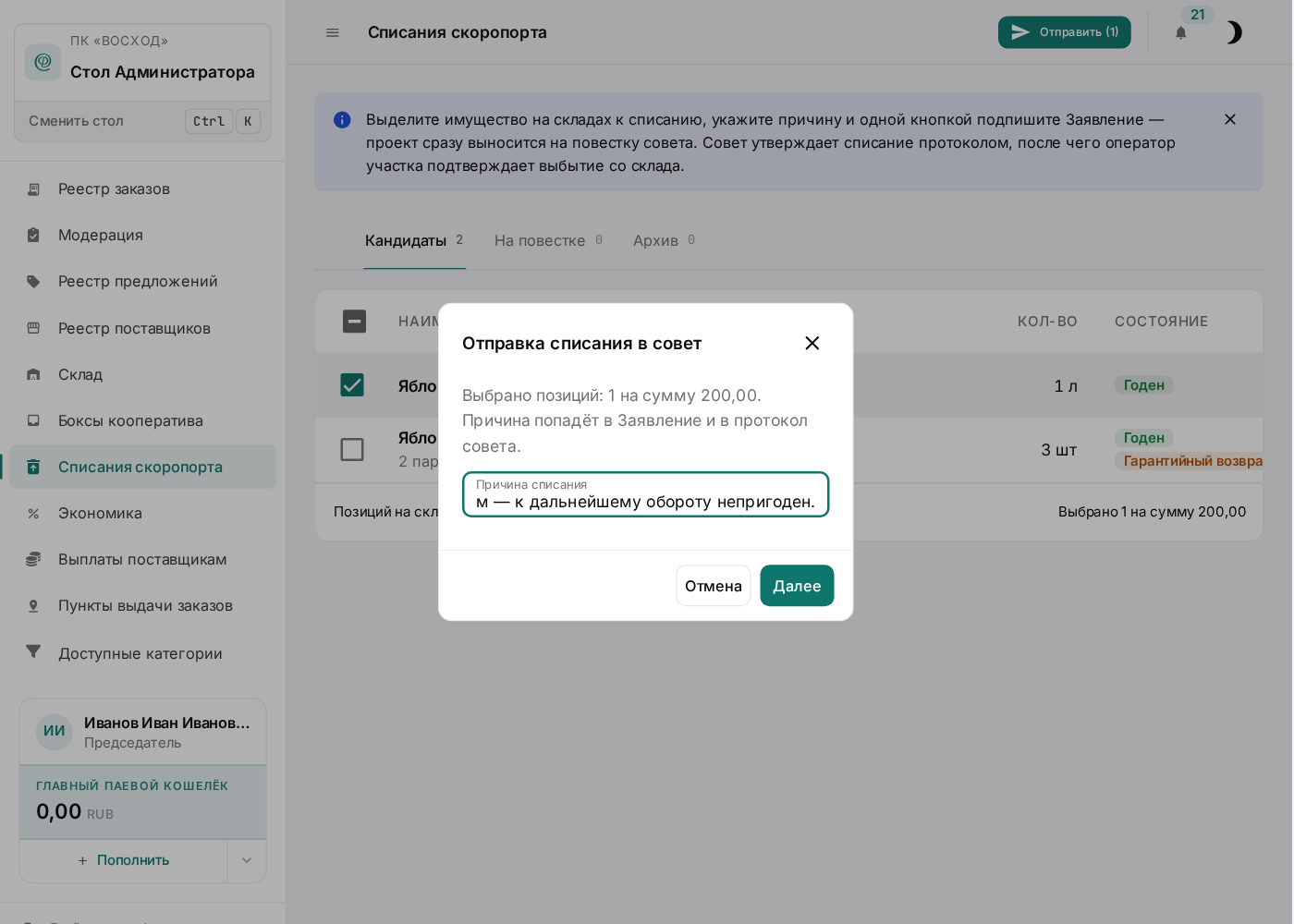Click the 'Гарантийный возвра' status badge
The height and width of the screenshot is (924, 1294).
coord(1190,461)
